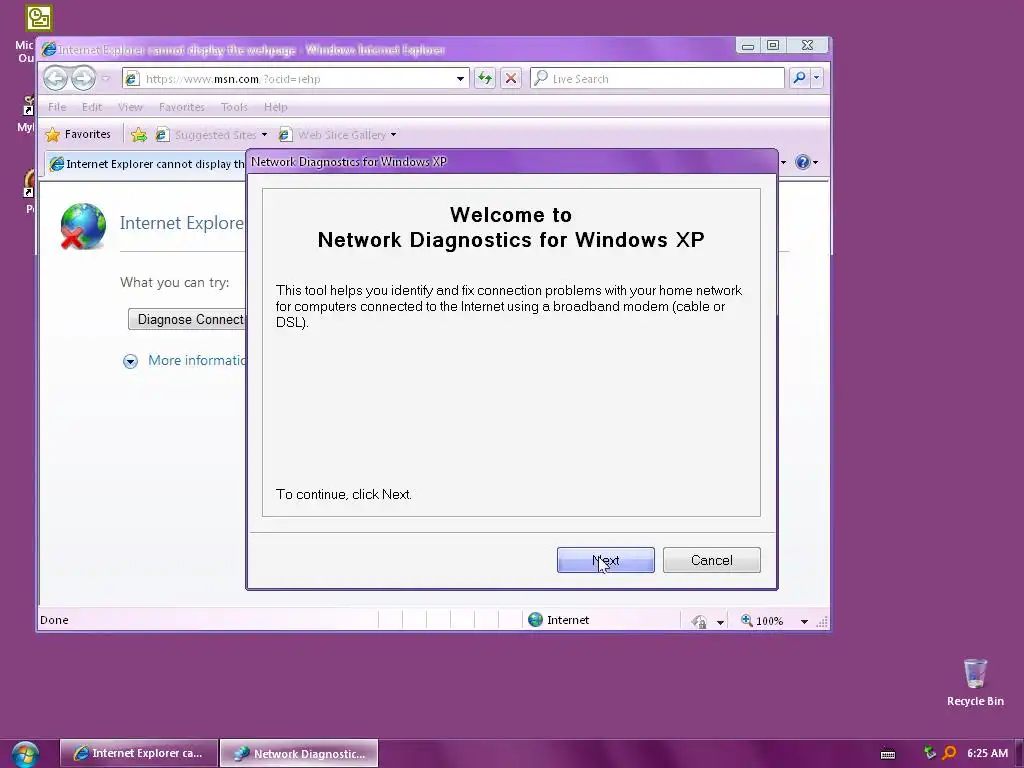
Task: Select the Outlook desktop icon at top left
Action: point(39,18)
